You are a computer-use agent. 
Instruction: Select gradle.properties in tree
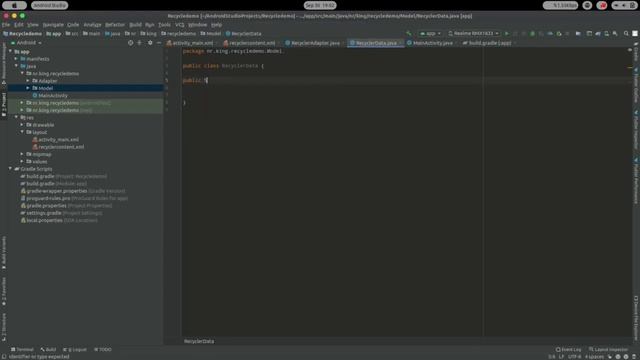46,206
